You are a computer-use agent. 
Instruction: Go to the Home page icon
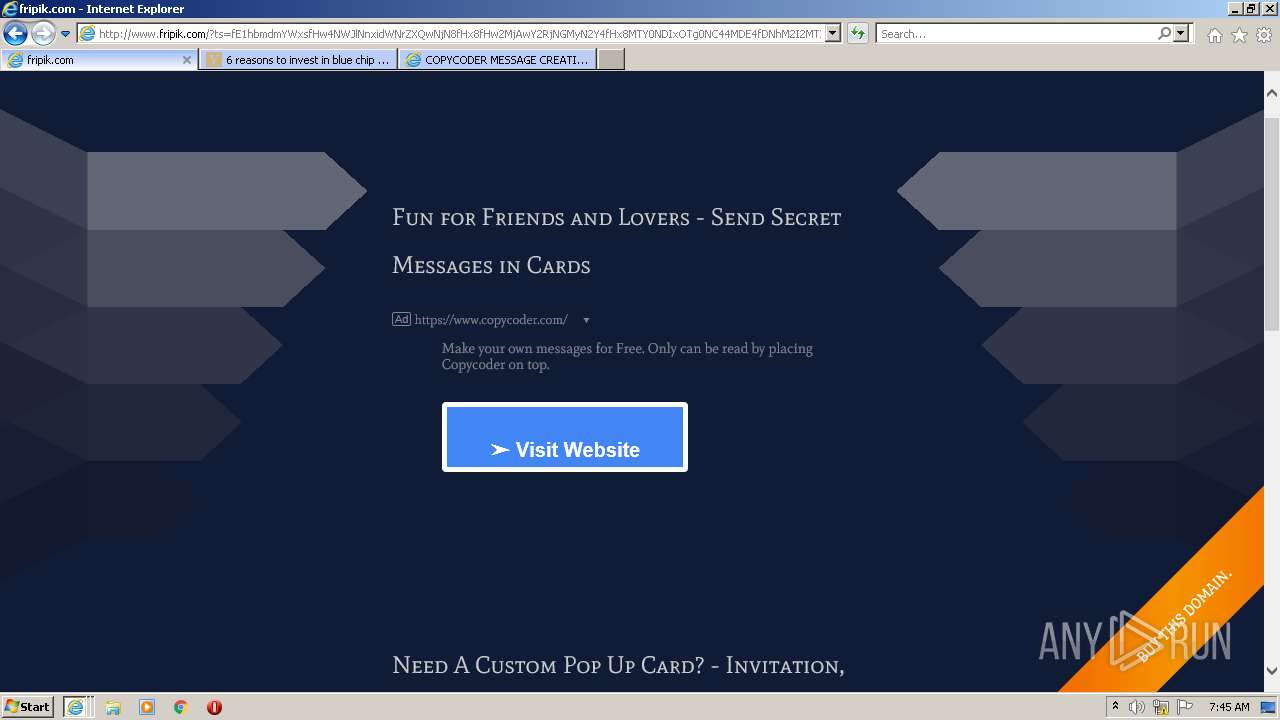[x=1214, y=35]
